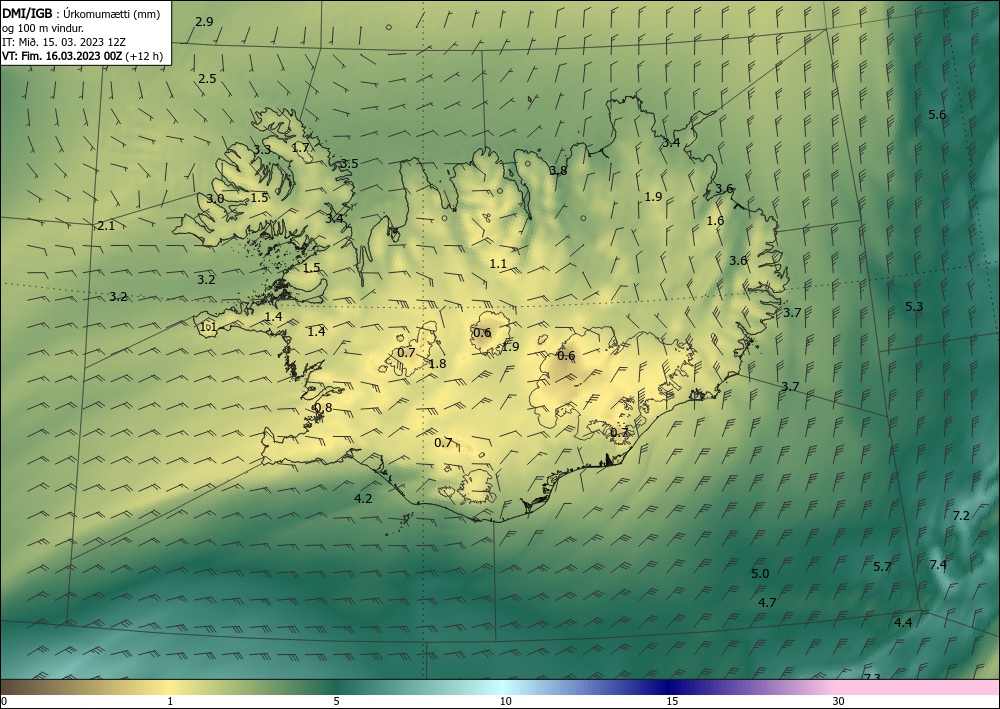This screenshot has width=1000, height=709.
Task: Click the color scale tick label 10
Action: [506, 702]
